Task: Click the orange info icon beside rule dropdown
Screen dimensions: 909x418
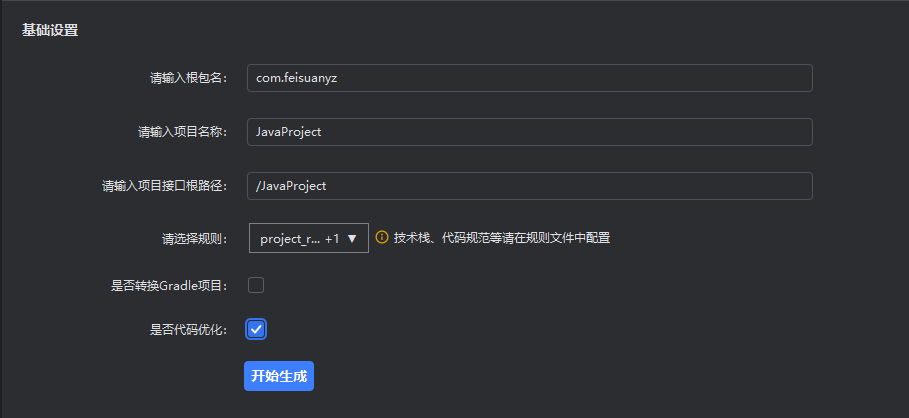Action: tap(381, 238)
